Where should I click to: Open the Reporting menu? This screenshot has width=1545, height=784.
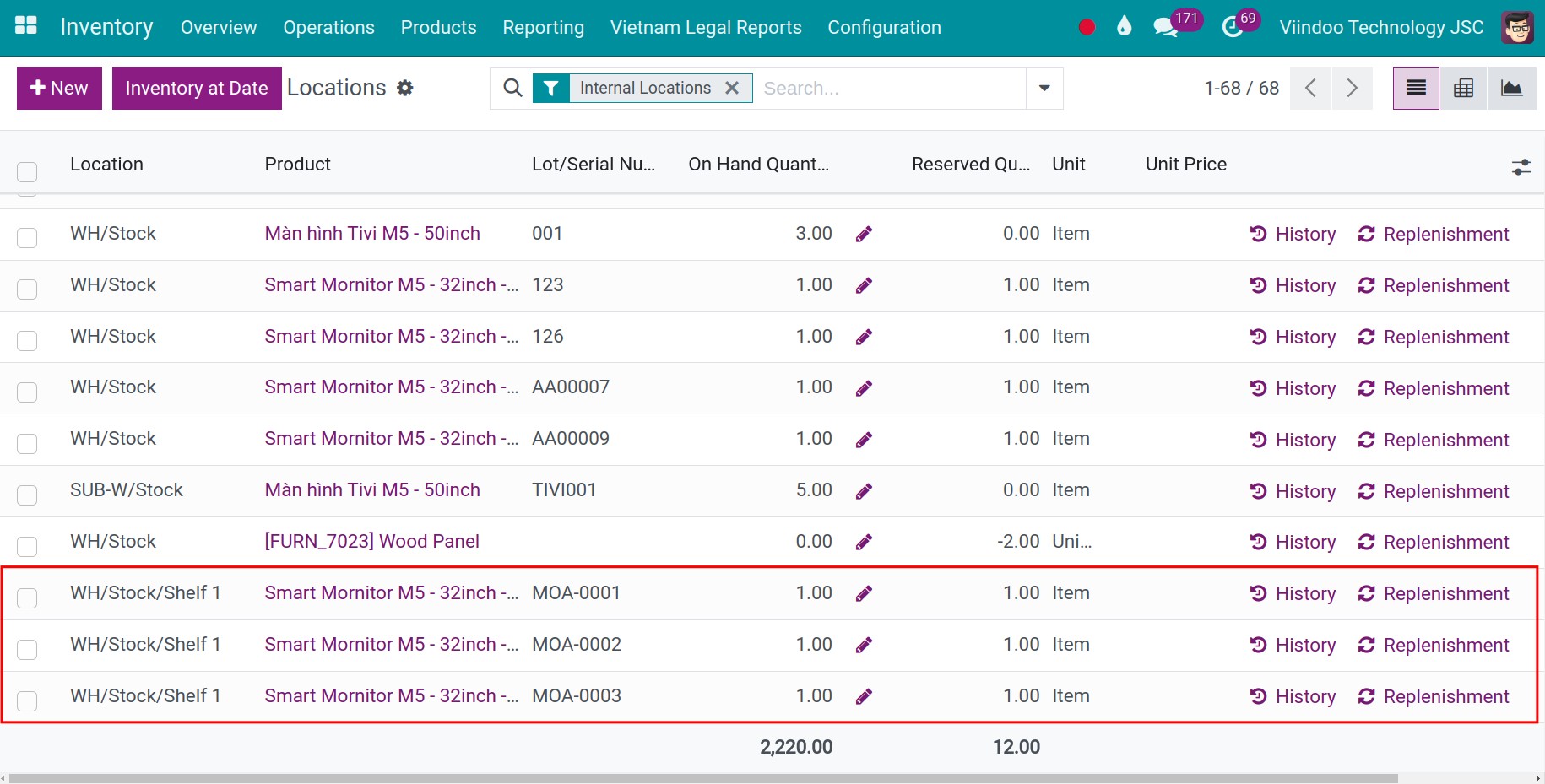pyautogui.click(x=543, y=27)
